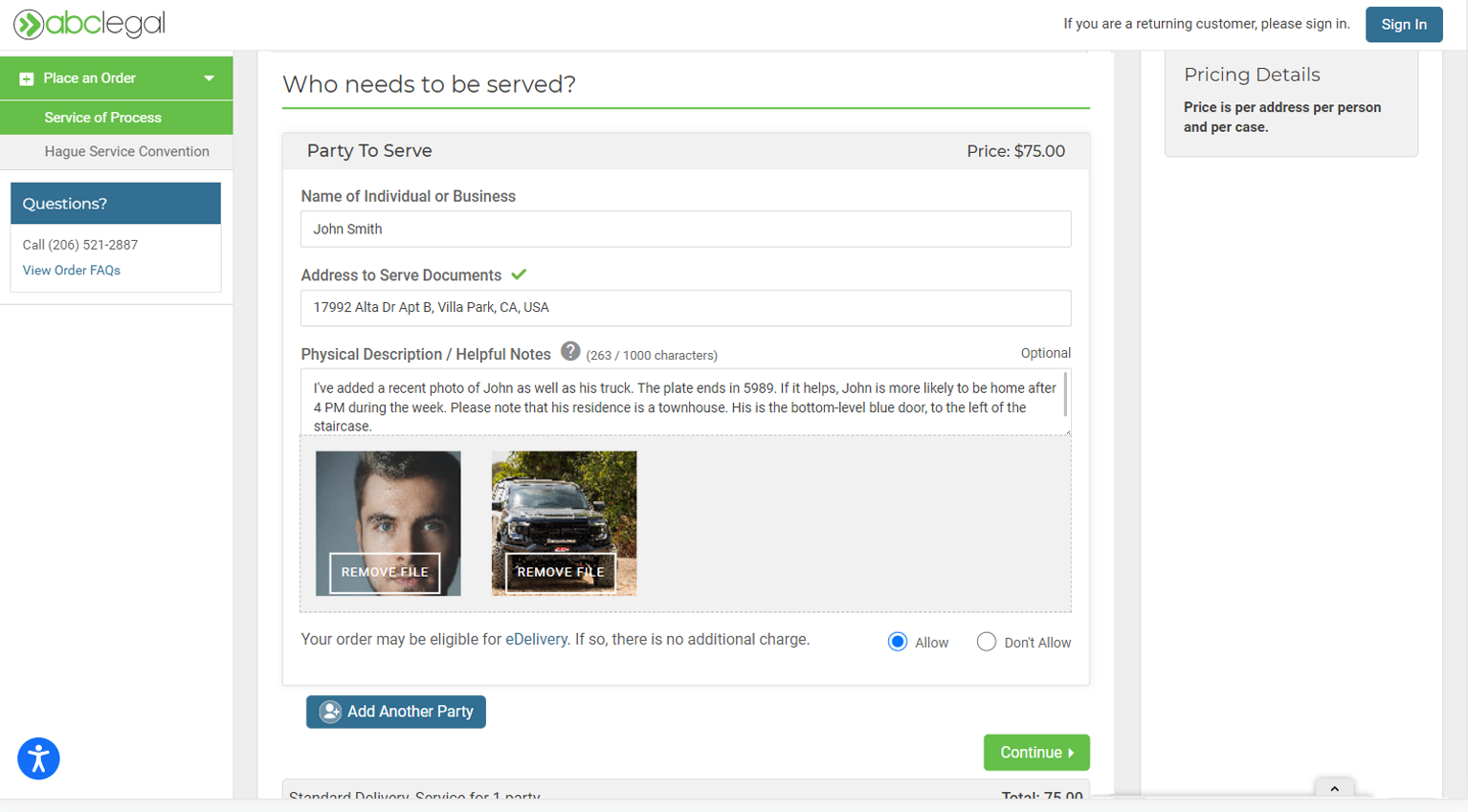
Task: Select Allow for eDelivery
Action: coord(898,642)
